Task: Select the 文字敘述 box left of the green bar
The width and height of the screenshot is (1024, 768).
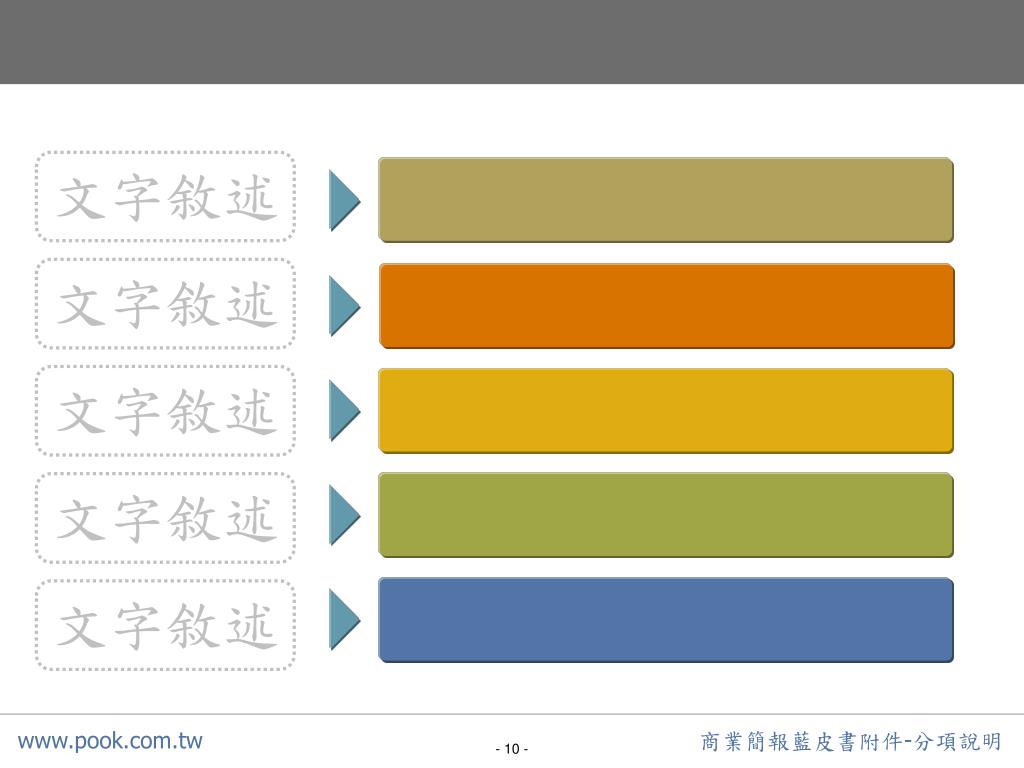Action: pos(165,518)
